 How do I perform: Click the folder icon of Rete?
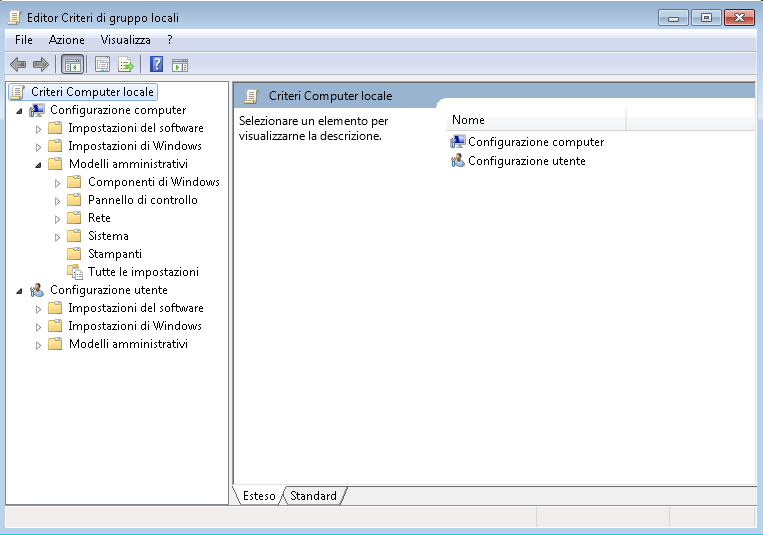click(74, 218)
